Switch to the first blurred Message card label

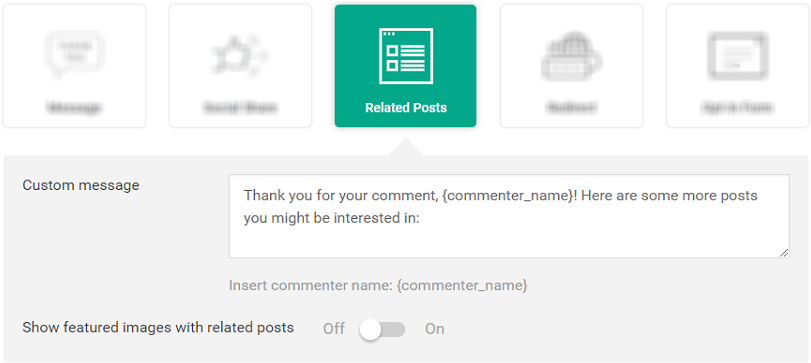[x=74, y=108]
